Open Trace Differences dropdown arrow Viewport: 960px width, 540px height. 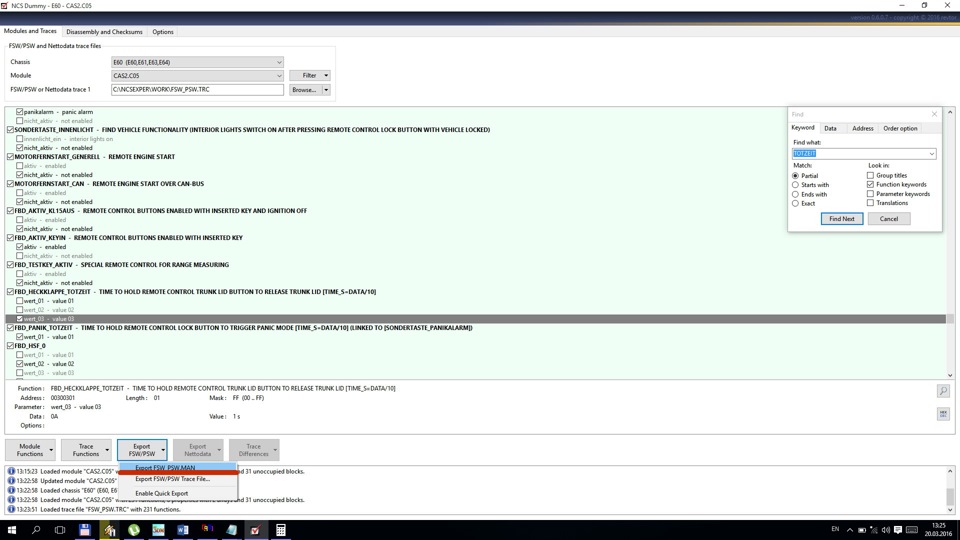[x=275, y=450]
